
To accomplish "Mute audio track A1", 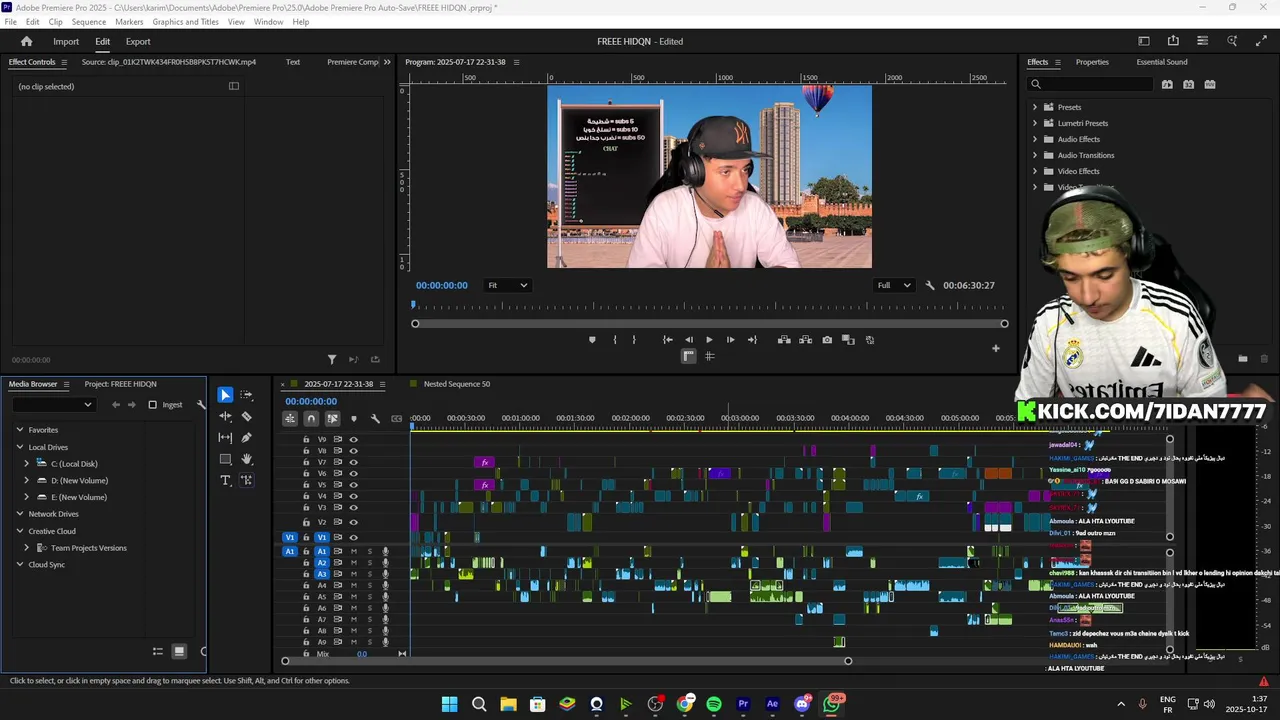I will pos(353,551).
